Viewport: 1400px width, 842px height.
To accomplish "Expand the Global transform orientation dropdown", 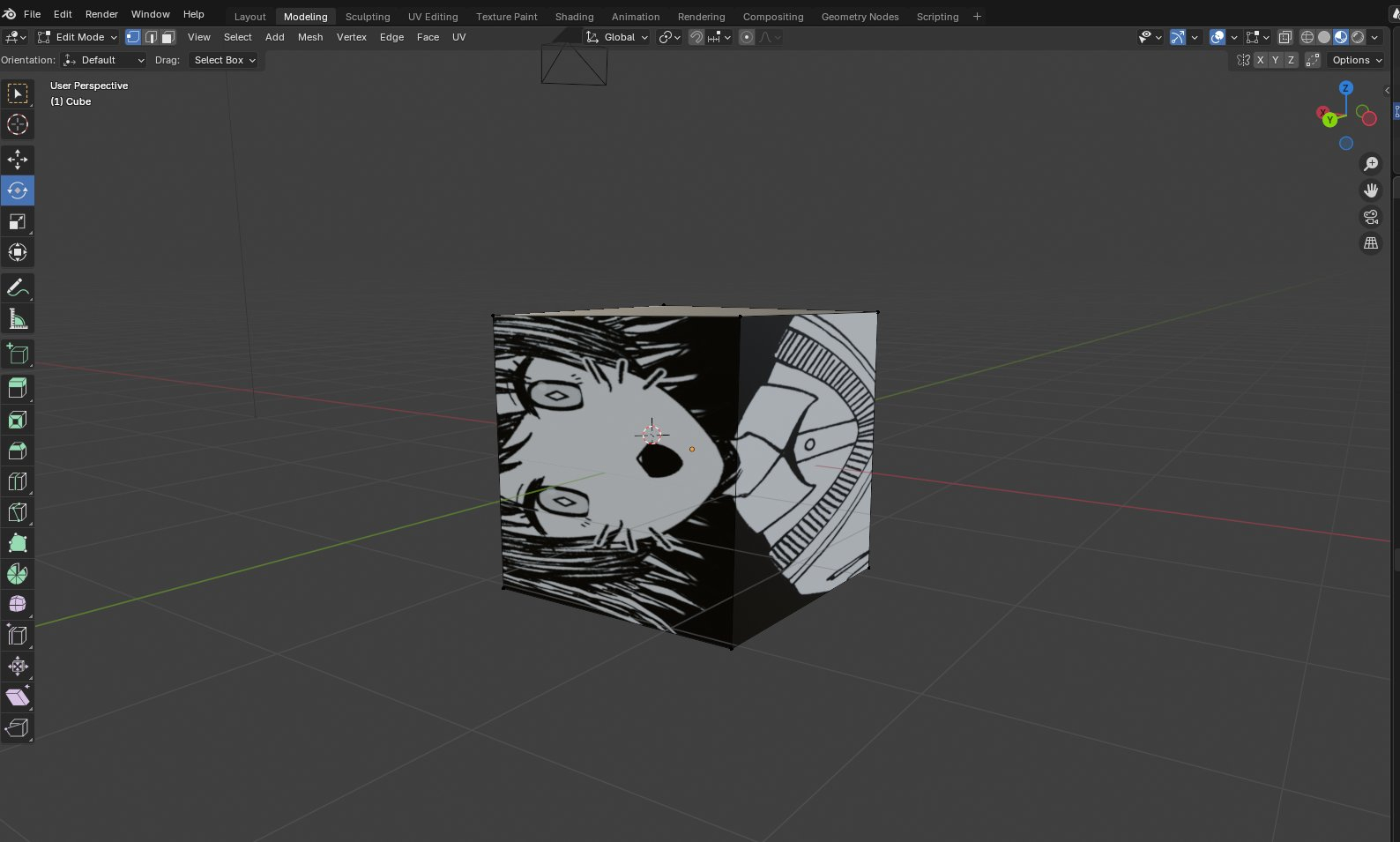I will point(618,37).
